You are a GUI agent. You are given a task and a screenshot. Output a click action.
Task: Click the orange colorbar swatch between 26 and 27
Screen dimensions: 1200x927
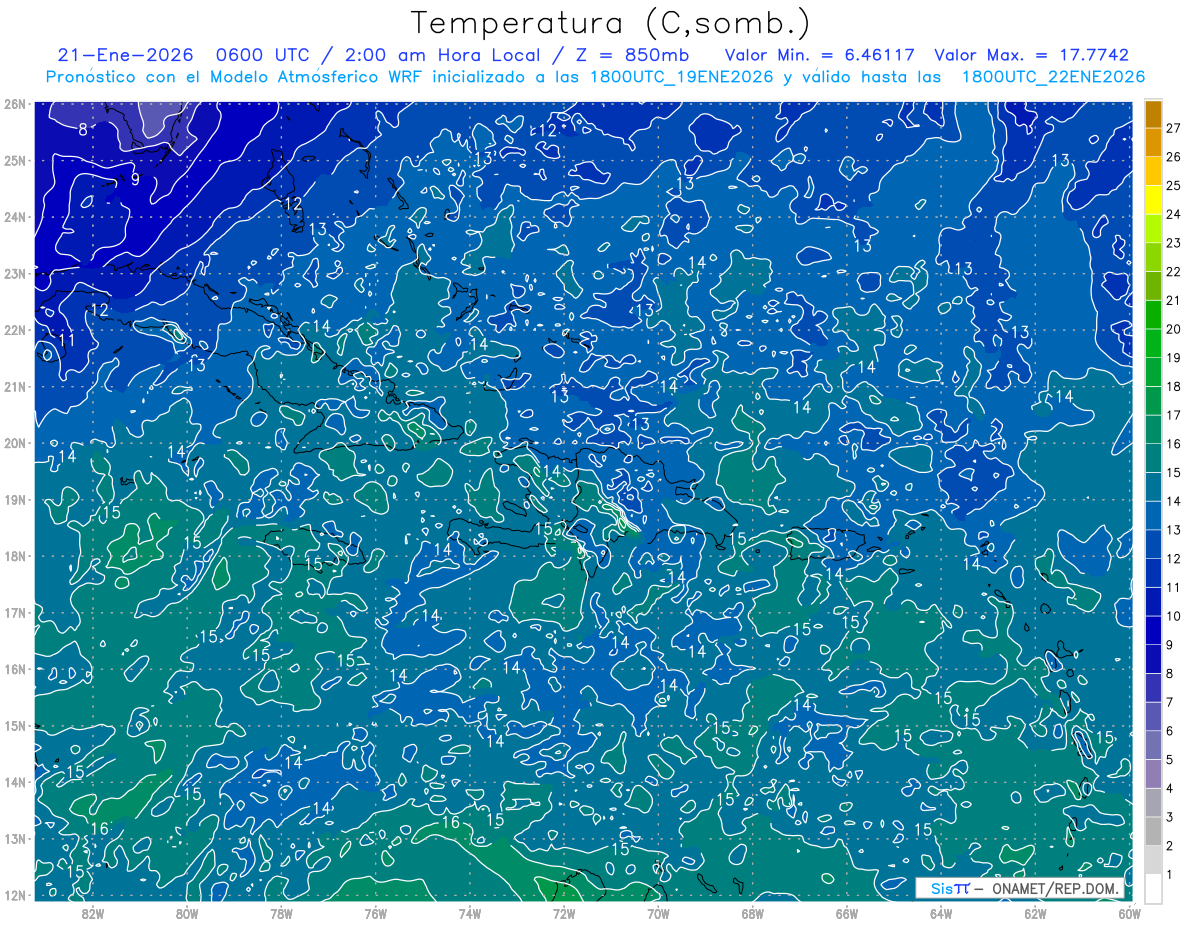[1154, 142]
